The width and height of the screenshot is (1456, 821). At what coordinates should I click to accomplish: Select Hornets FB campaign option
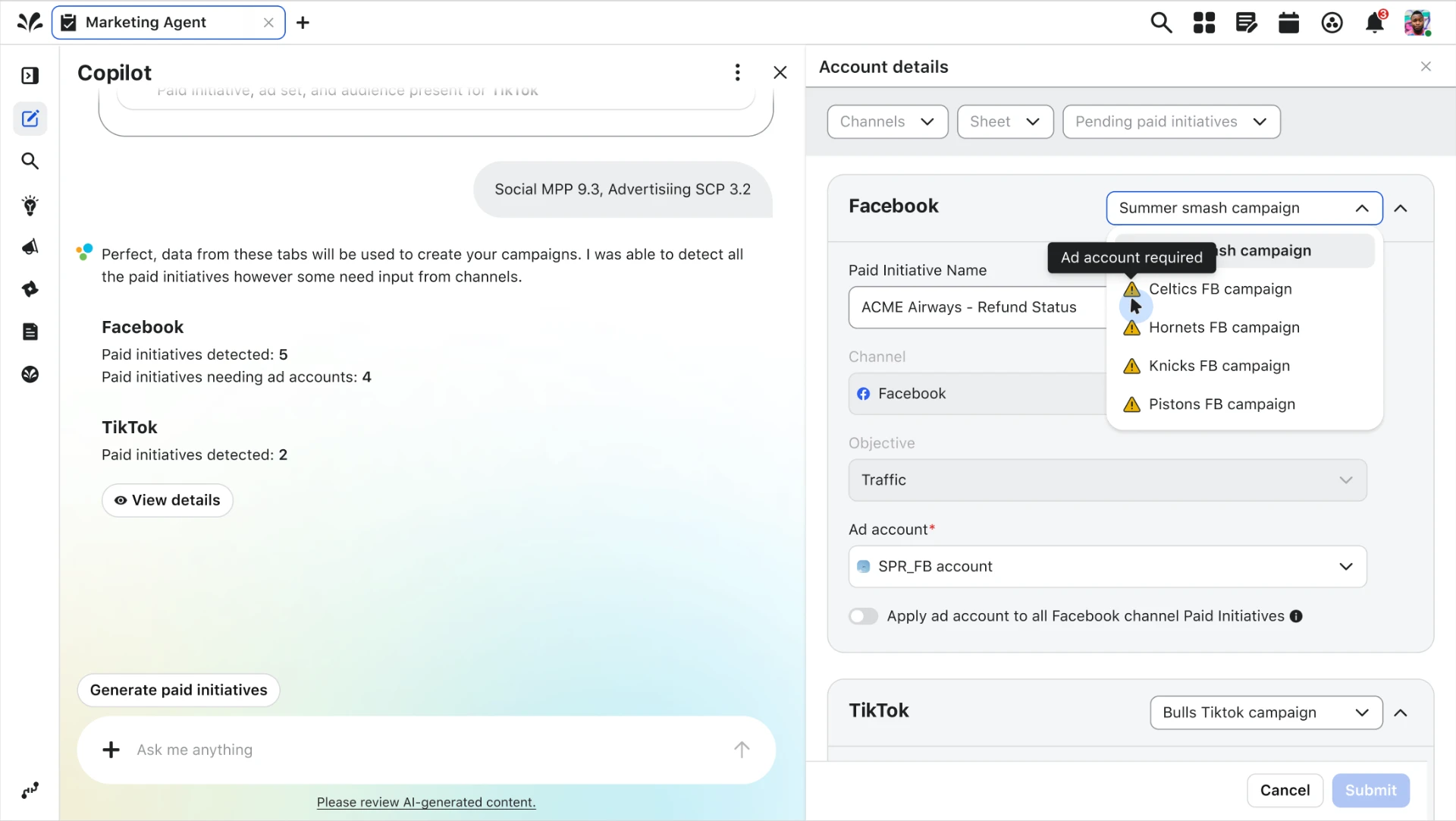pyautogui.click(x=1244, y=328)
